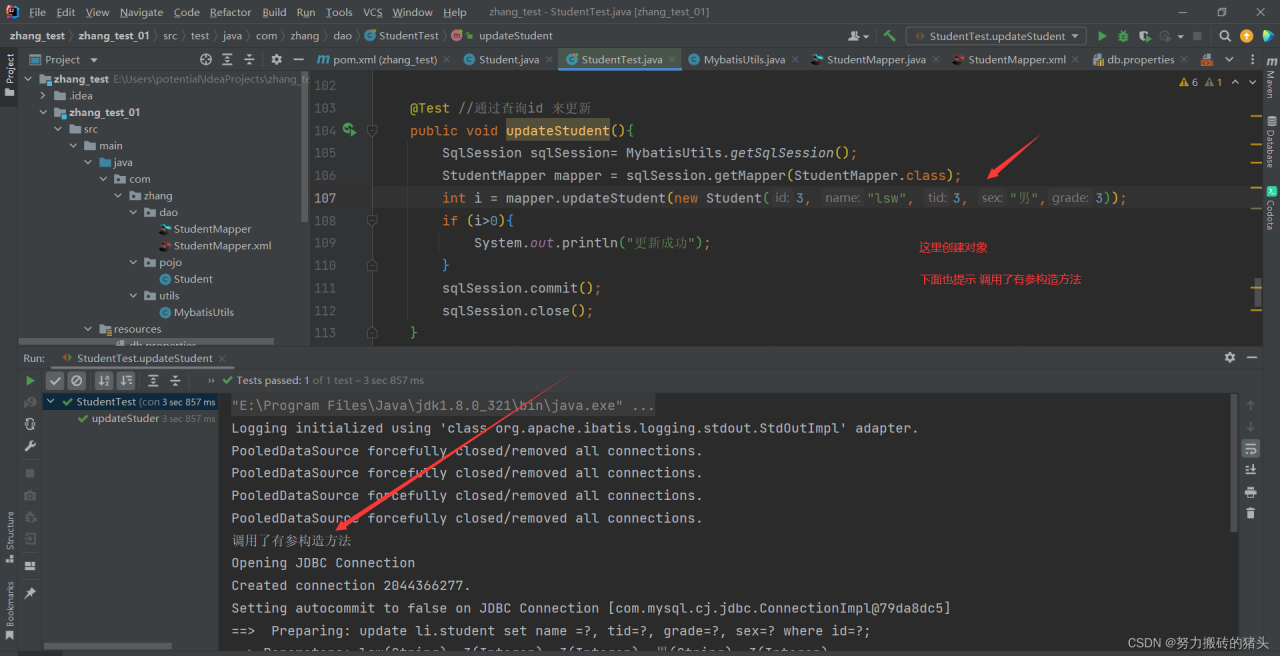Toggle soft-wrap in console output
This screenshot has width=1280, height=656.
click(1250, 448)
